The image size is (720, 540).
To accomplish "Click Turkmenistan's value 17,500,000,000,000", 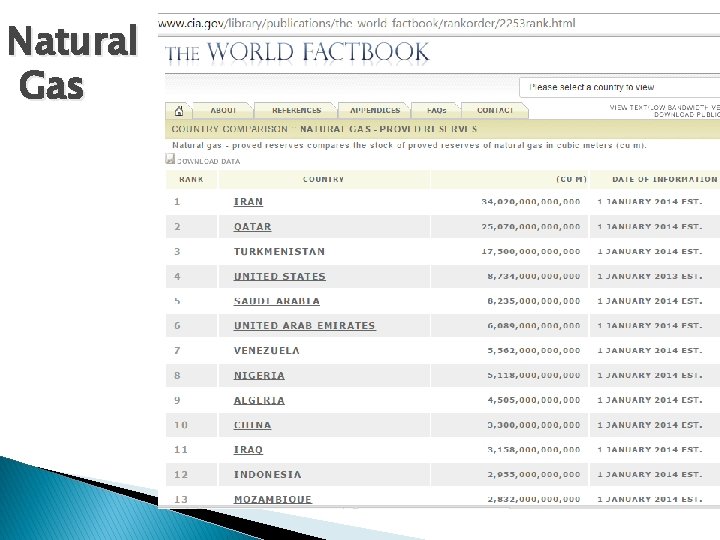I will (531, 251).
